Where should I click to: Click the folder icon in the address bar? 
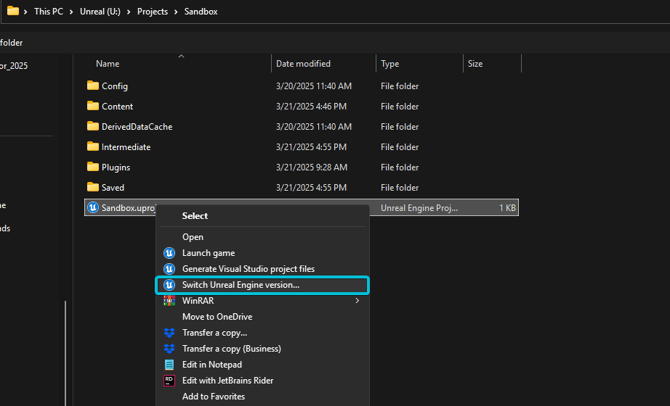click(x=13, y=11)
